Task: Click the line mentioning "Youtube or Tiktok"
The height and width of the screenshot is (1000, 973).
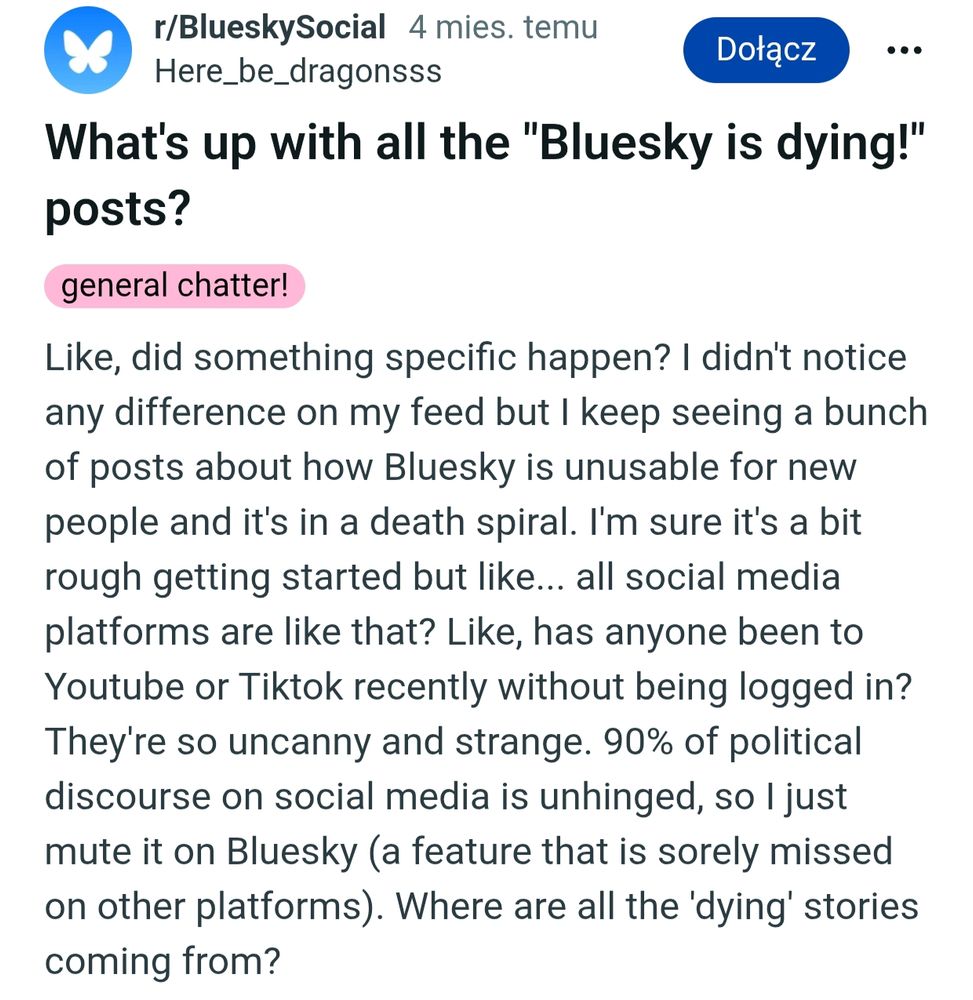Action: point(485,687)
